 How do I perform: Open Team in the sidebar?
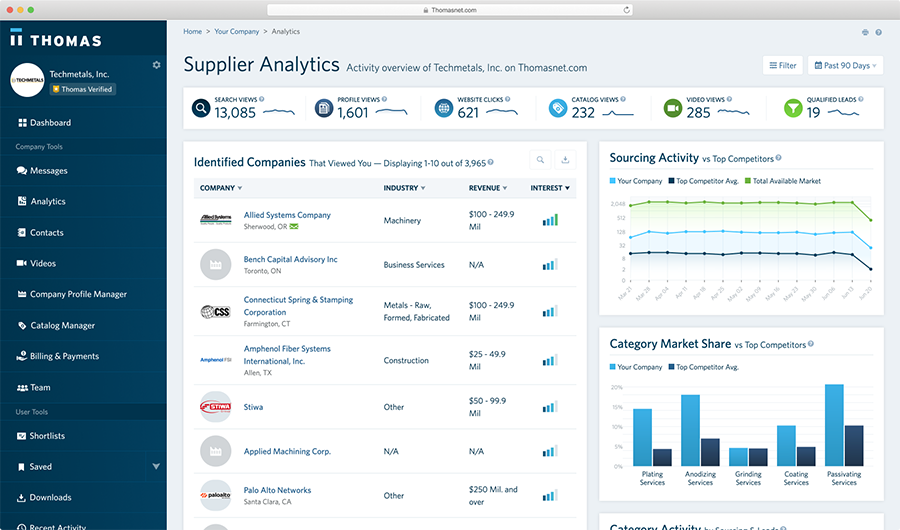pos(83,387)
